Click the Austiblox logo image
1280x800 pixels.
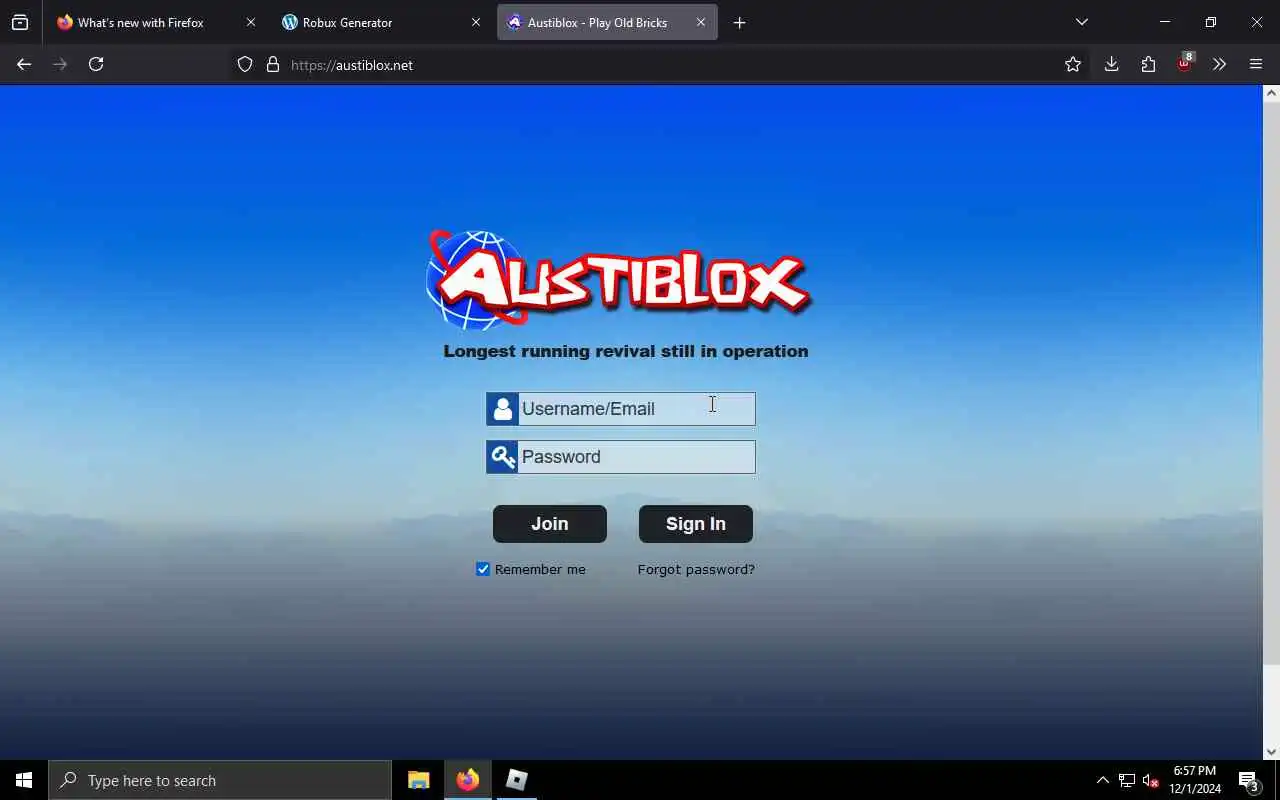click(x=618, y=280)
